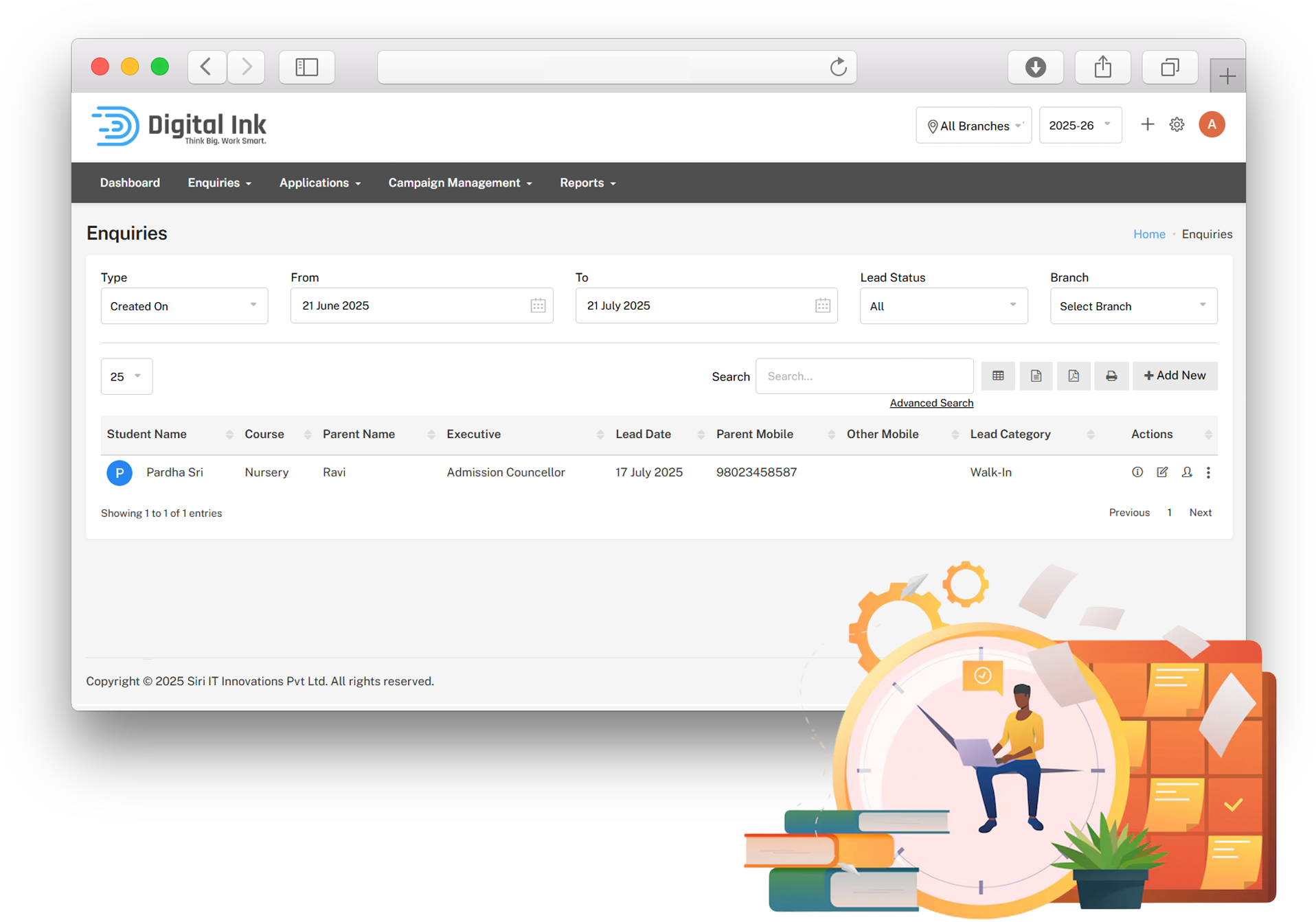Viewport: 1316px width, 922px height.
Task: Click the user assign icon in Actions
Action: [1186, 472]
